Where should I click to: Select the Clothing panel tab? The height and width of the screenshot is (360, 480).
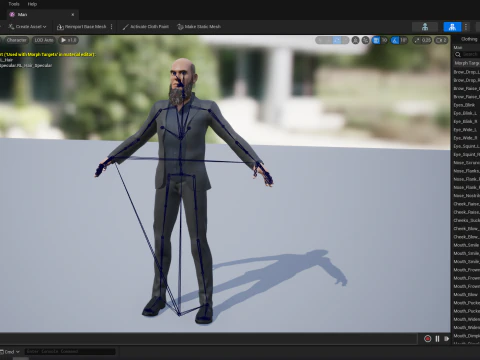[x=469, y=39]
